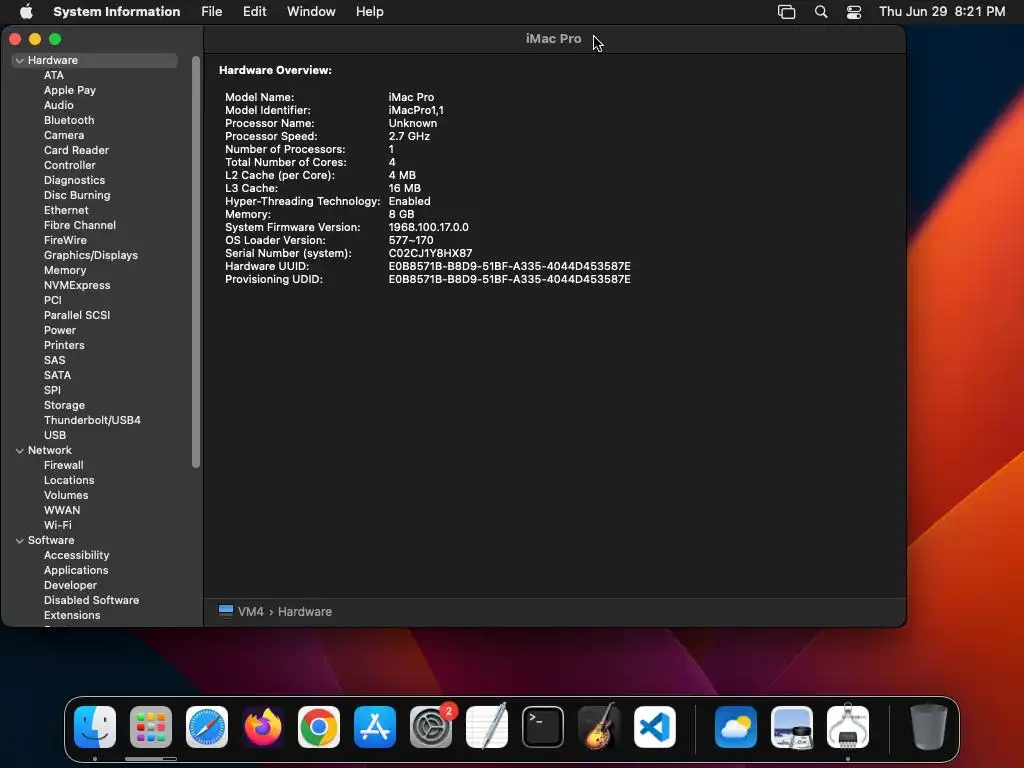Launch Google Chrome from the Dock

click(319, 727)
